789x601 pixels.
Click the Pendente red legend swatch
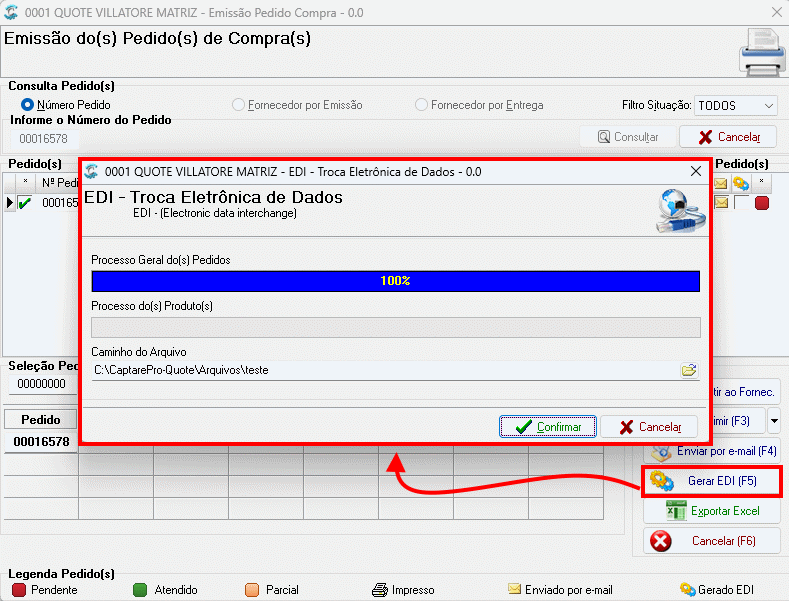[x=19, y=589]
